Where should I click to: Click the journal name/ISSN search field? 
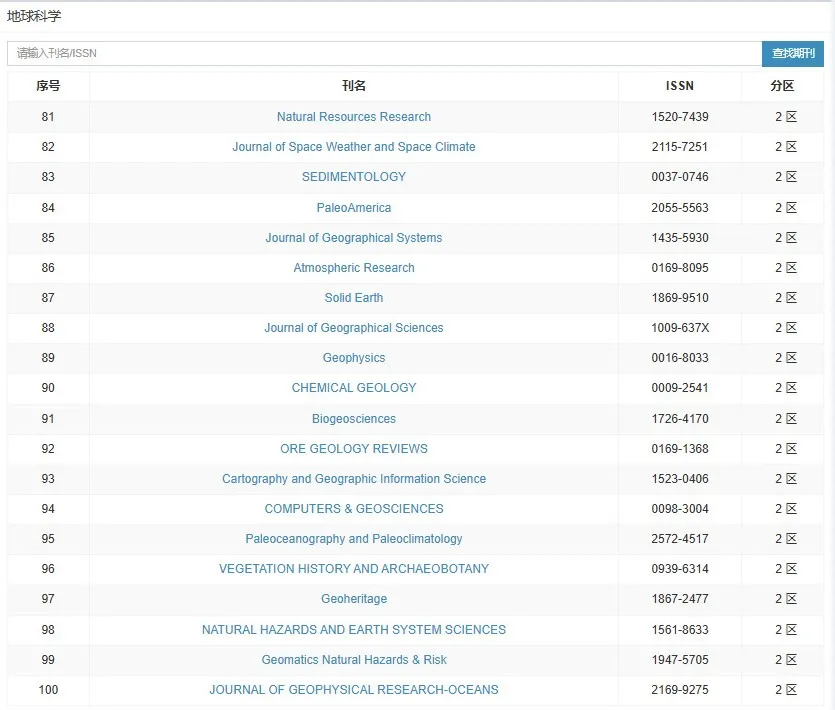click(x=384, y=53)
